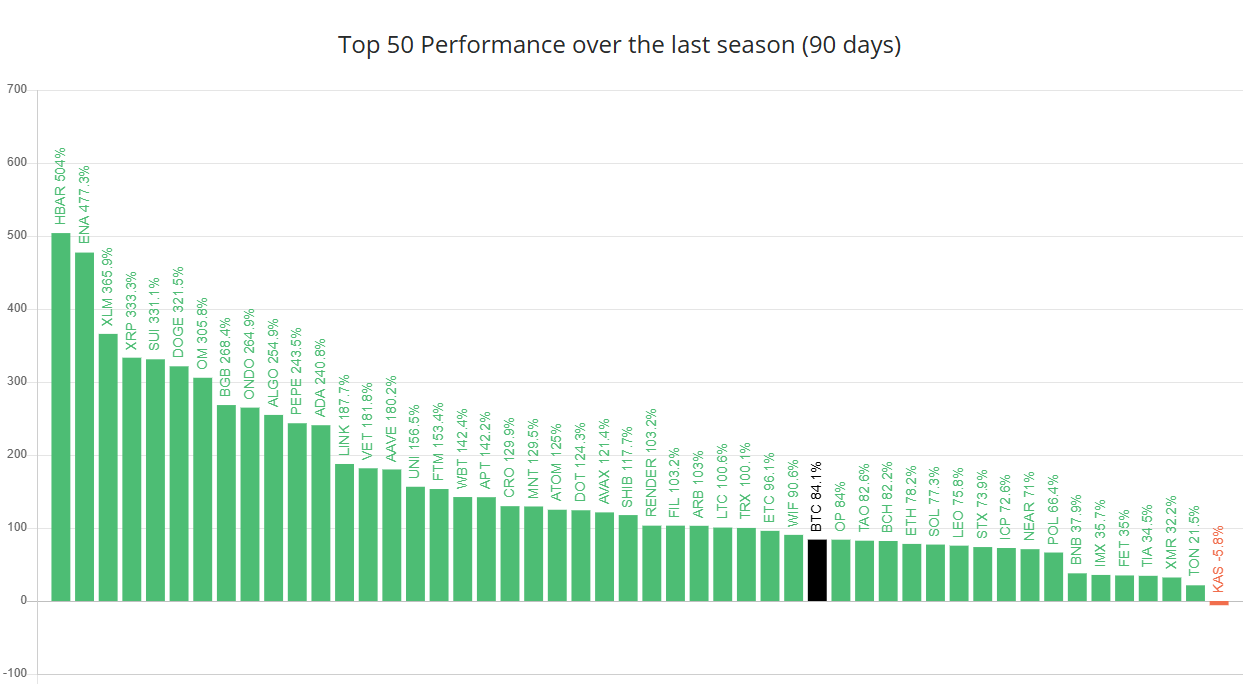1253x688 pixels.
Task: Select the black BTC 84.1% bar
Action: (x=817, y=570)
